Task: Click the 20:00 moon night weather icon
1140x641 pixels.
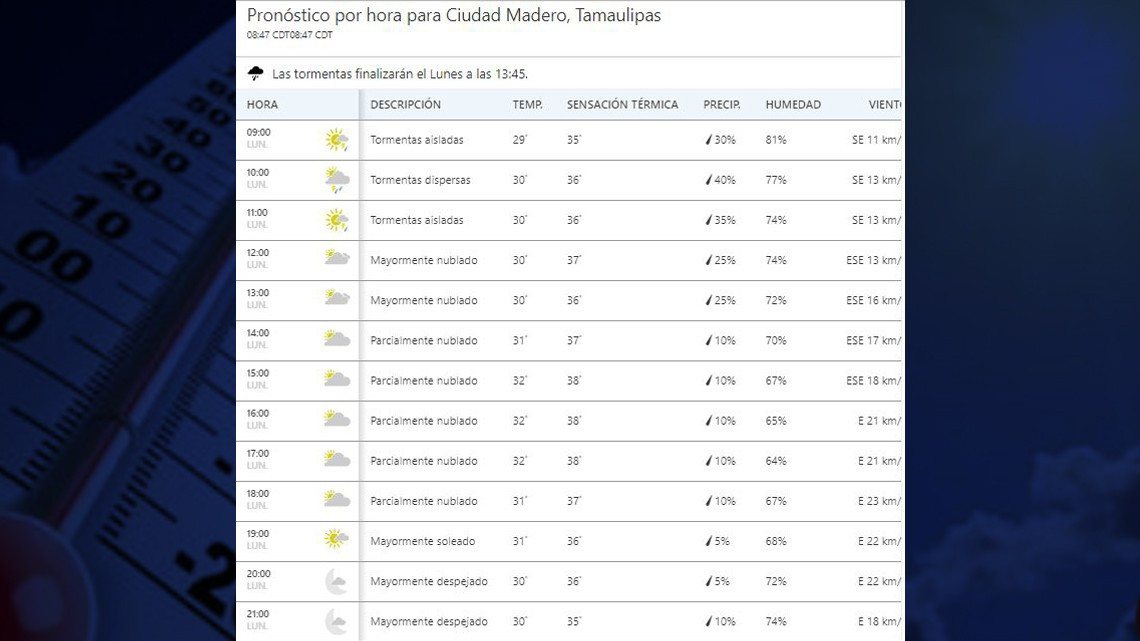Action: (336, 581)
